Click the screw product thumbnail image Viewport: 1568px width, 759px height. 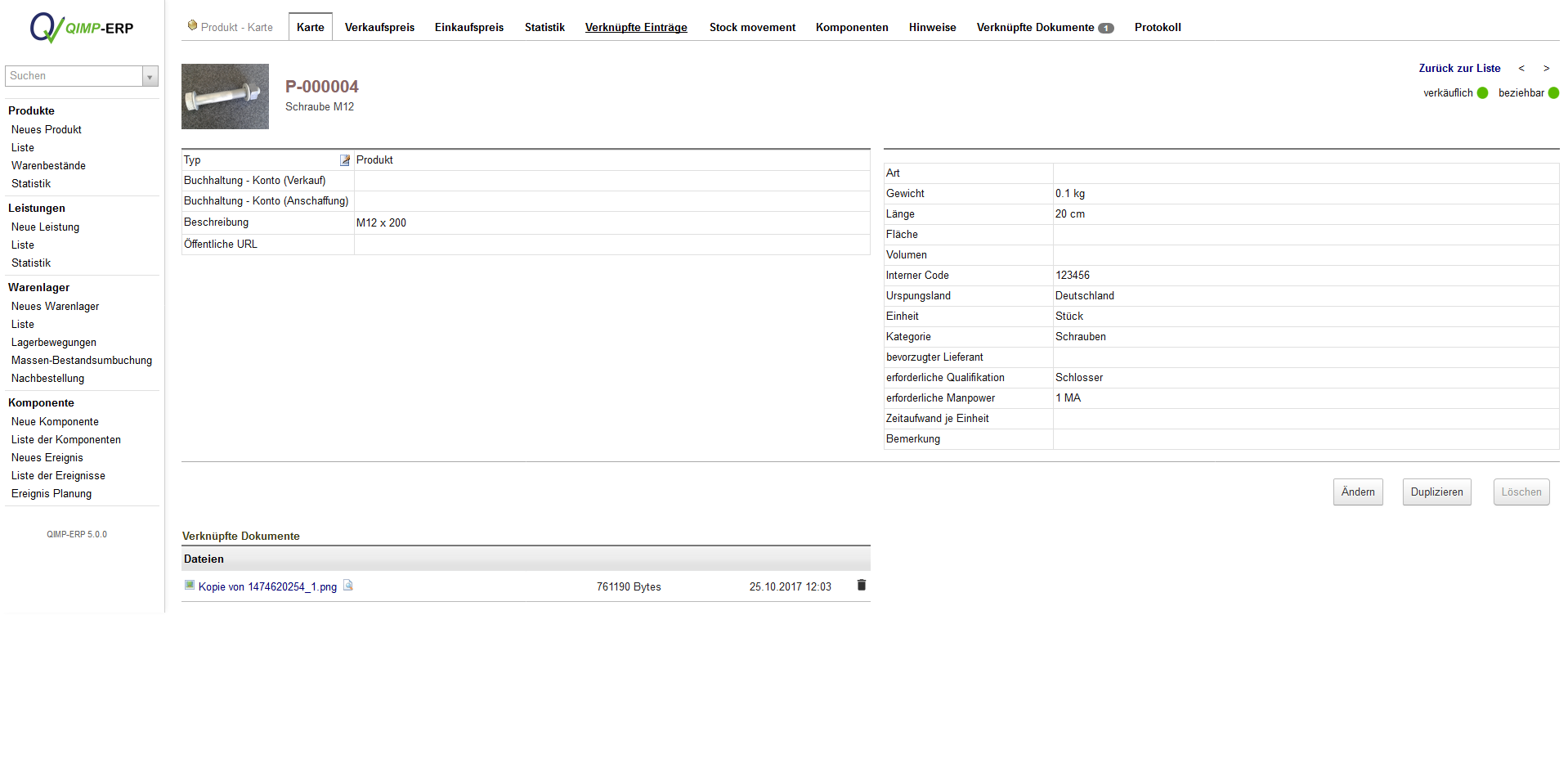(x=225, y=97)
